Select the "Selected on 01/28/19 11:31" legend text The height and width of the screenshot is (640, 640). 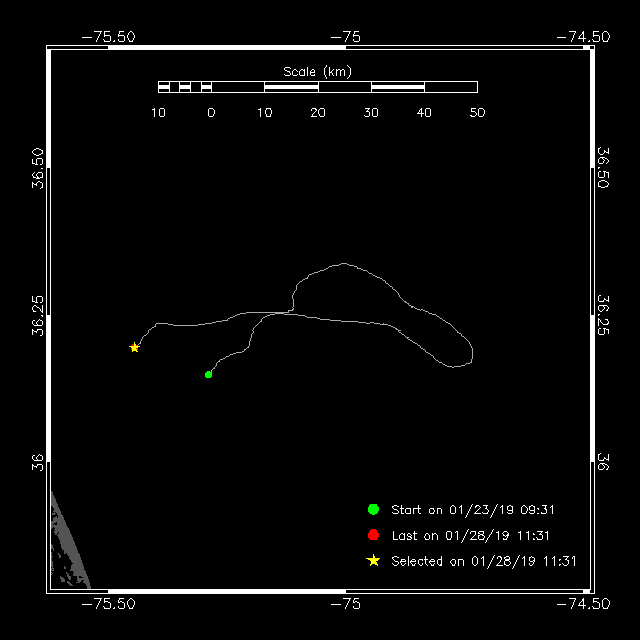pyautogui.click(x=484, y=562)
